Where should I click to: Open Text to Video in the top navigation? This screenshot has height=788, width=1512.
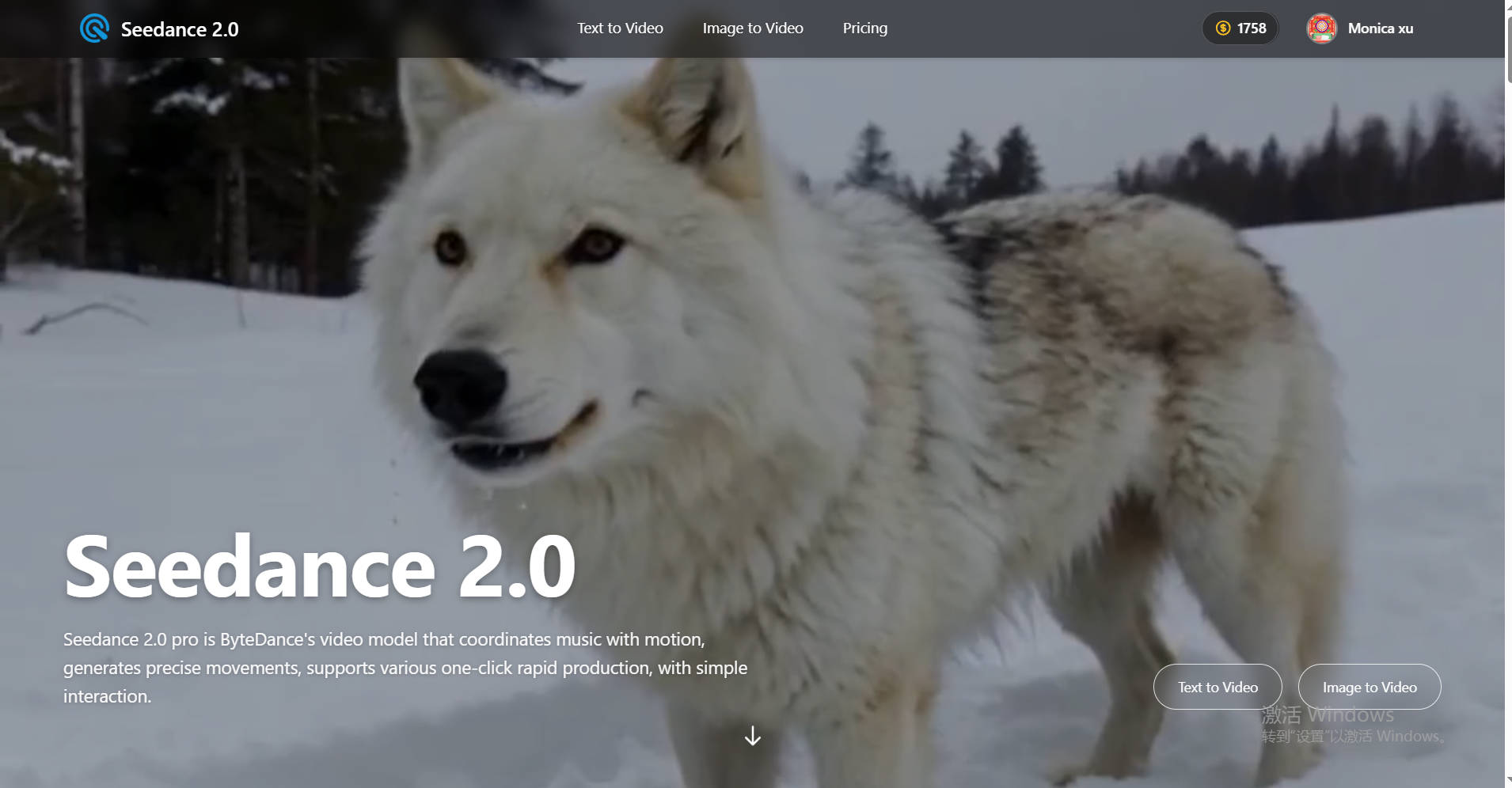click(620, 28)
